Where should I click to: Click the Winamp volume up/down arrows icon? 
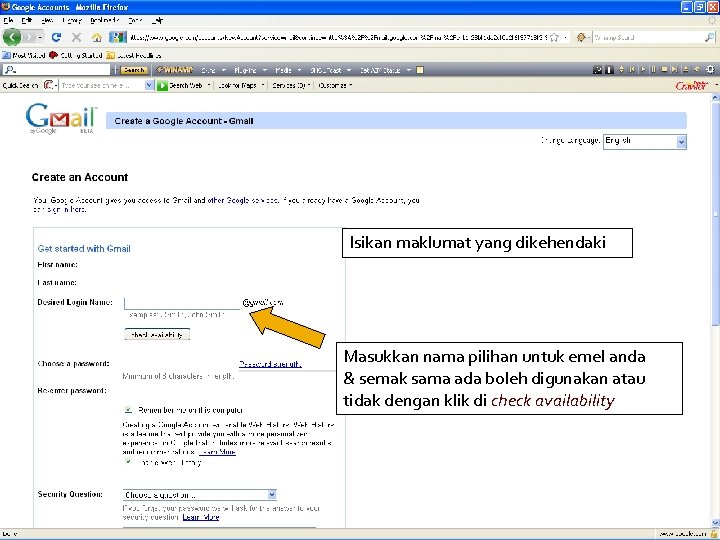tap(622, 70)
